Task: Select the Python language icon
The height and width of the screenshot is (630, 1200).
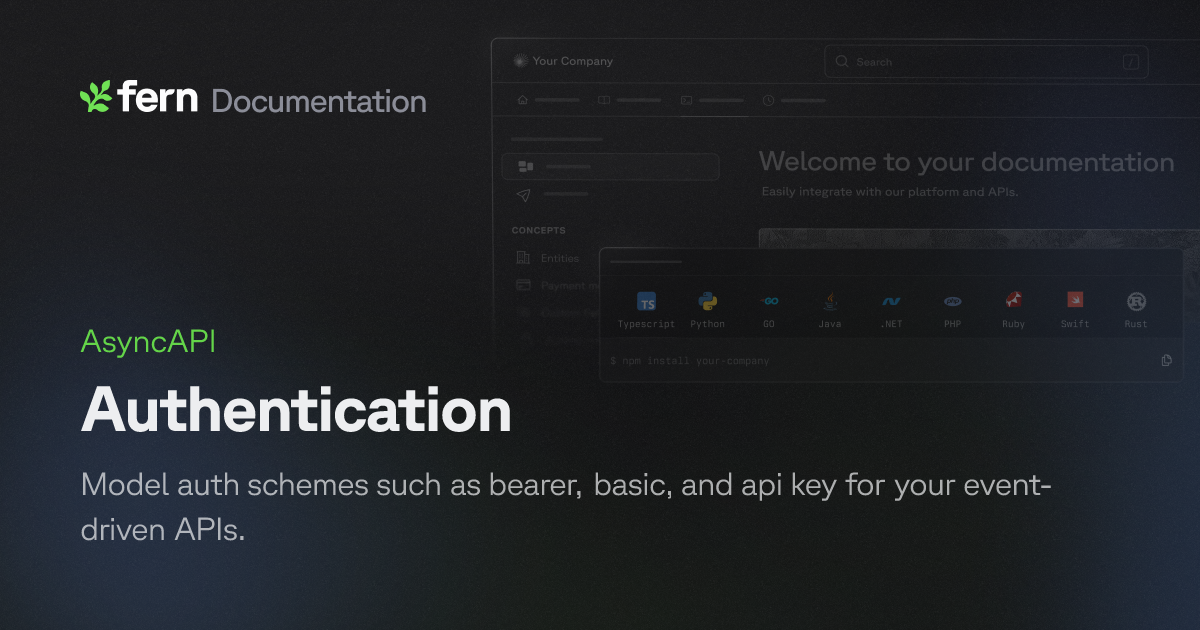Action: pos(708,301)
